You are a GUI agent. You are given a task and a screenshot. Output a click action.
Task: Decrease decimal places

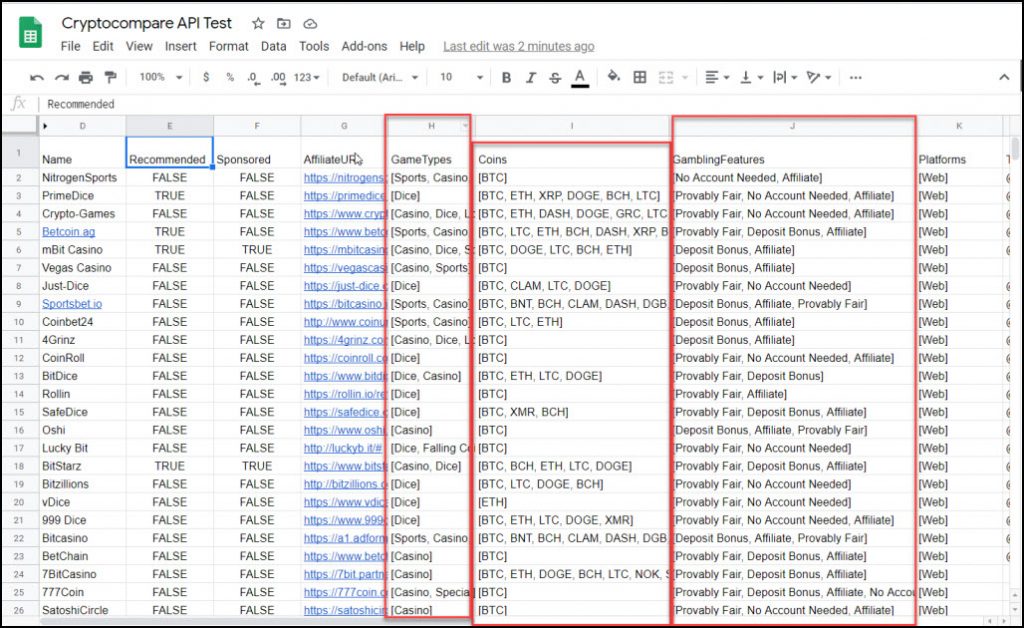pos(253,78)
